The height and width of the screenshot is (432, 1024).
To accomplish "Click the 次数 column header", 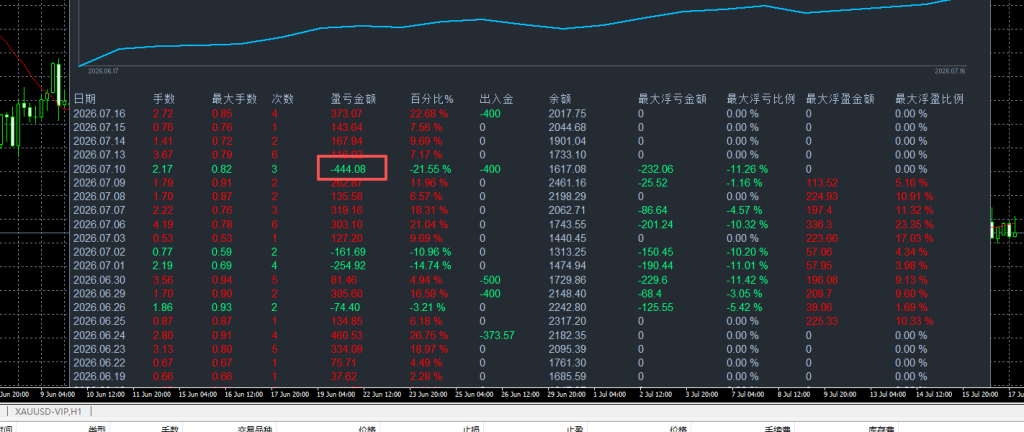I will tap(283, 99).
